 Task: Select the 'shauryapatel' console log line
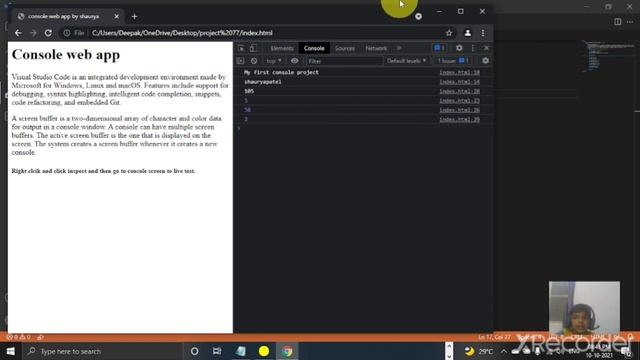(262, 82)
